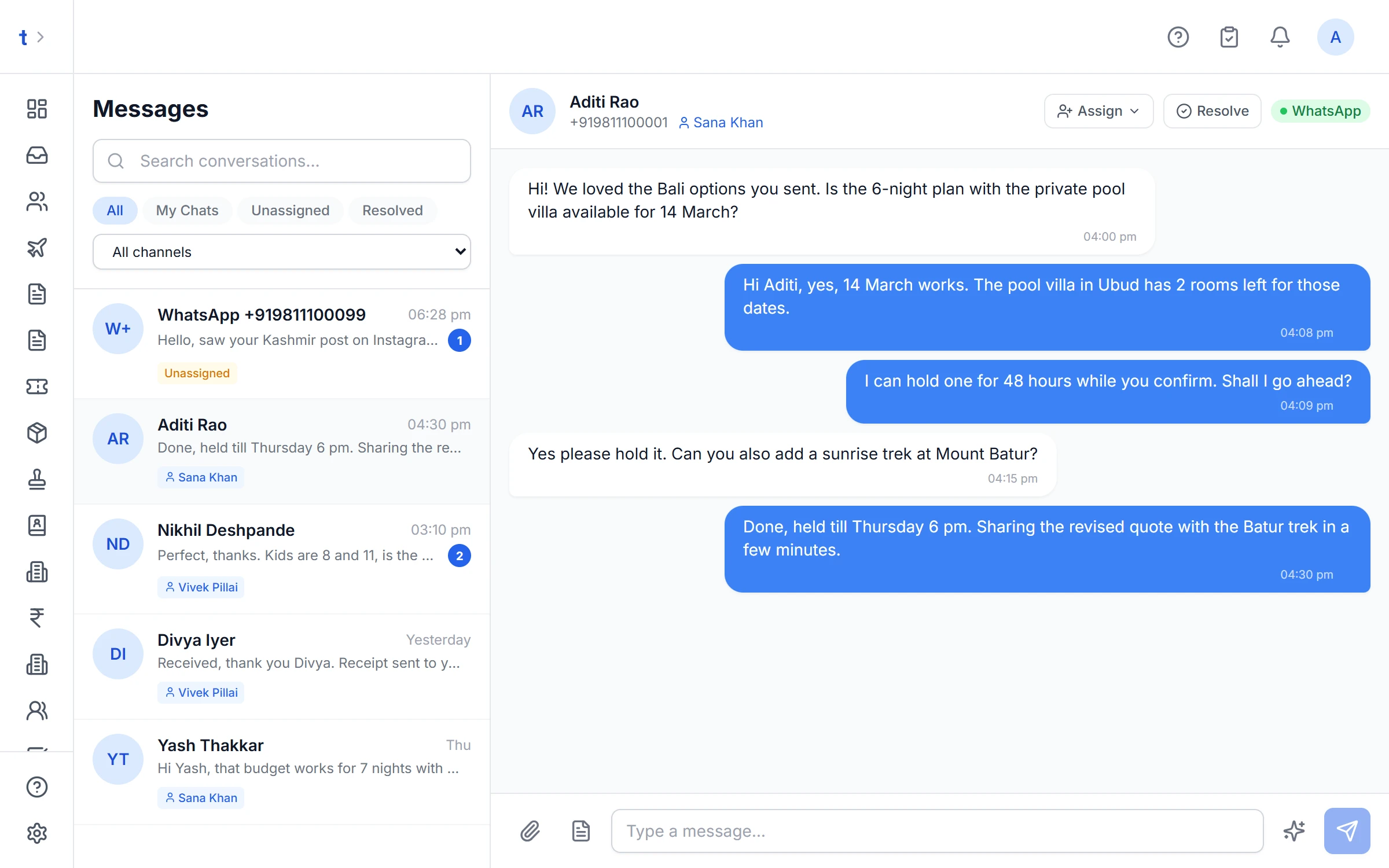Expand the sidebar with the chevron arrow
1389x868 pixels.
pos(41,37)
